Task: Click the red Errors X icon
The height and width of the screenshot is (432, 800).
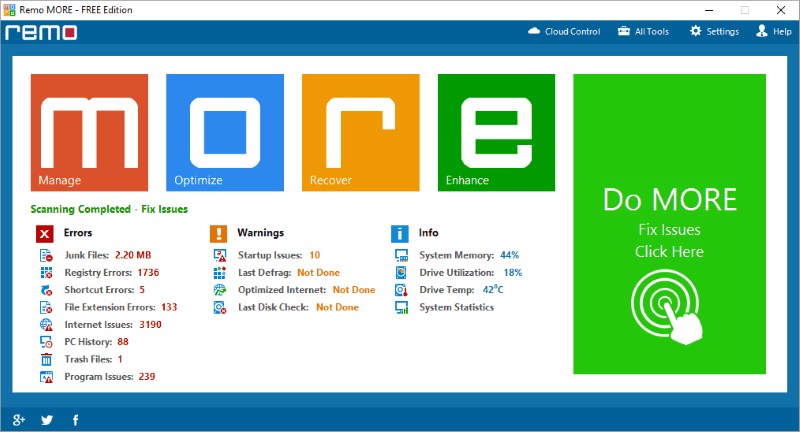Action: click(44, 234)
